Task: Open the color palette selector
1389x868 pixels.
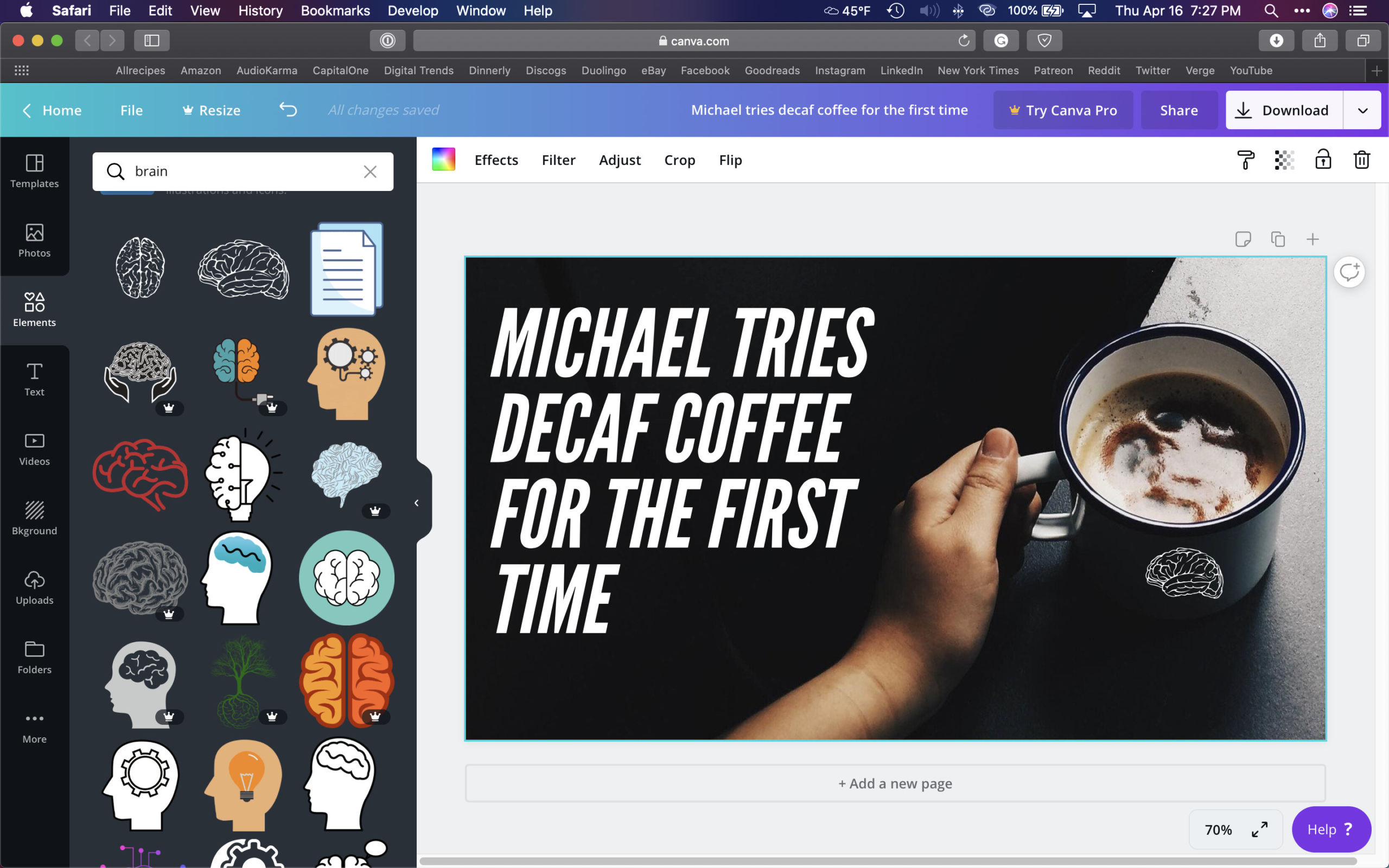Action: click(443, 159)
